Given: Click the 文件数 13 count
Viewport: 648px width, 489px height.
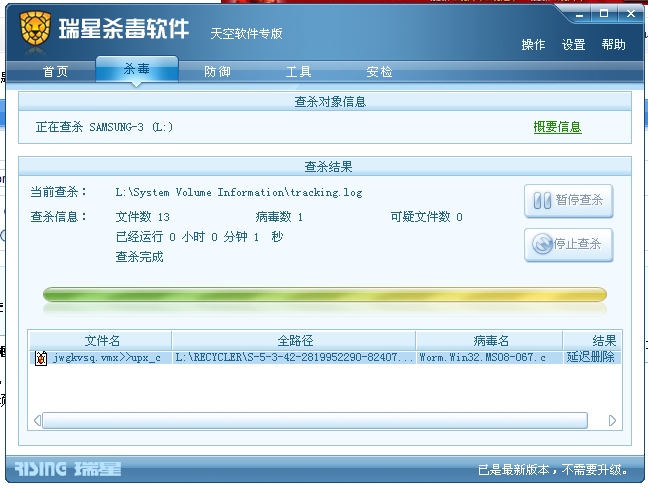Looking at the screenshot, I should 143,217.
